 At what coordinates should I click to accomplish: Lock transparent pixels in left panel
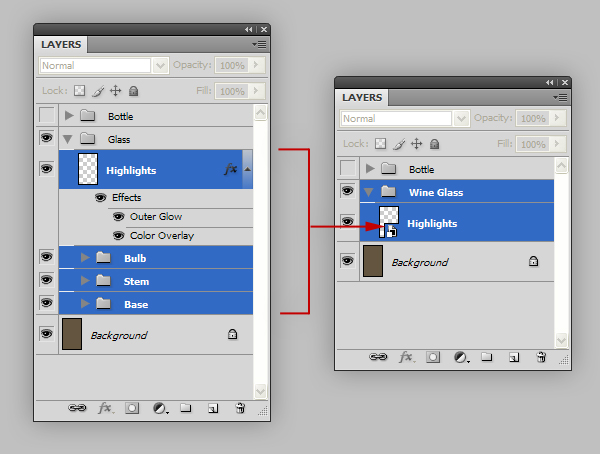(x=80, y=91)
